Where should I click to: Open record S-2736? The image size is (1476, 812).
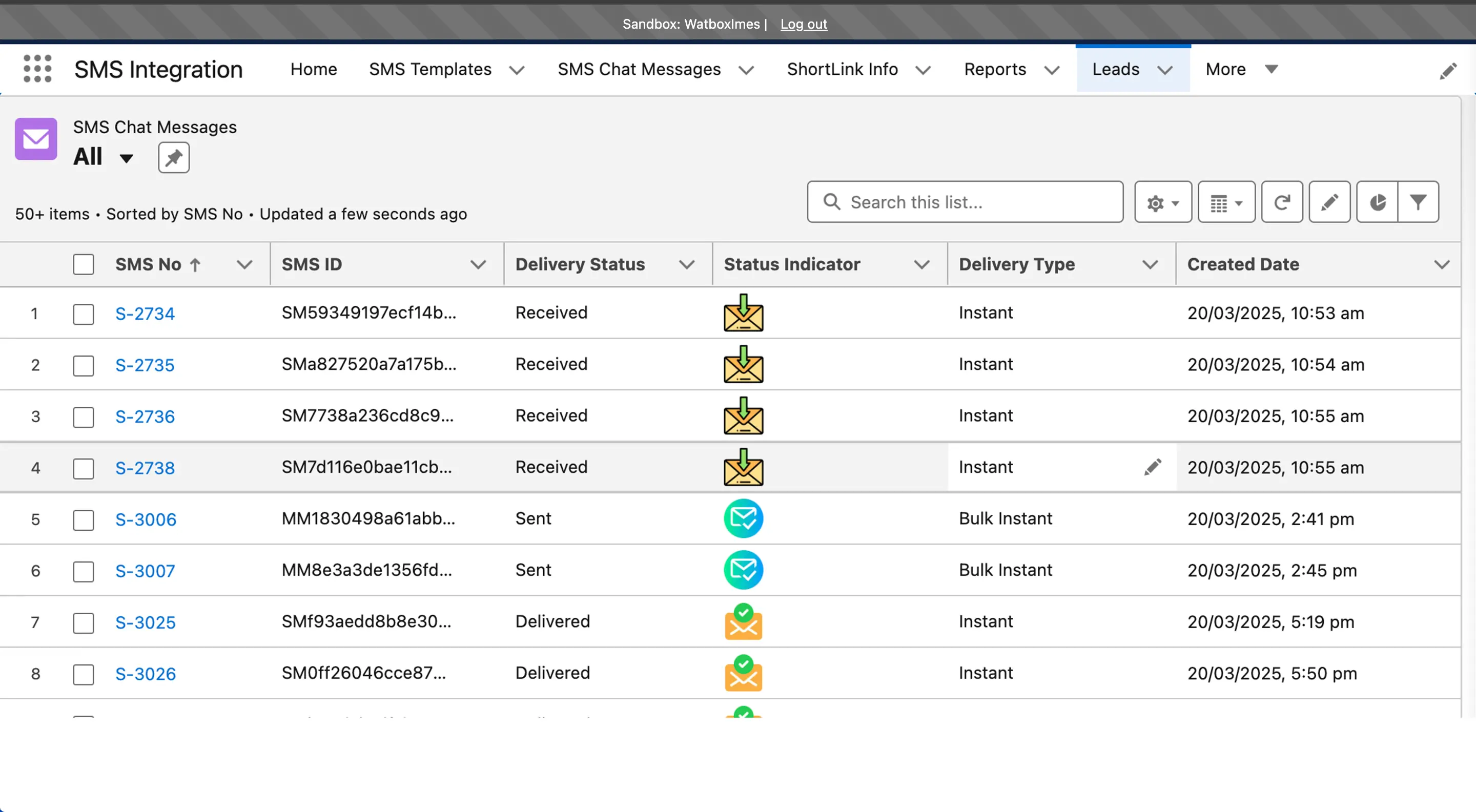click(x=145, y=417)
